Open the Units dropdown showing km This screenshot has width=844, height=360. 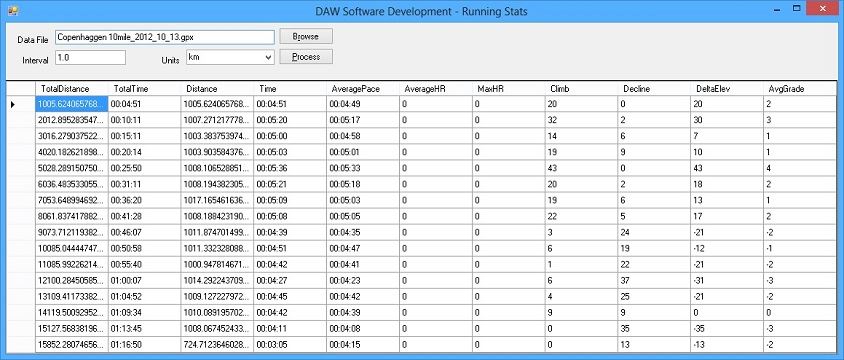coord(230,57)
